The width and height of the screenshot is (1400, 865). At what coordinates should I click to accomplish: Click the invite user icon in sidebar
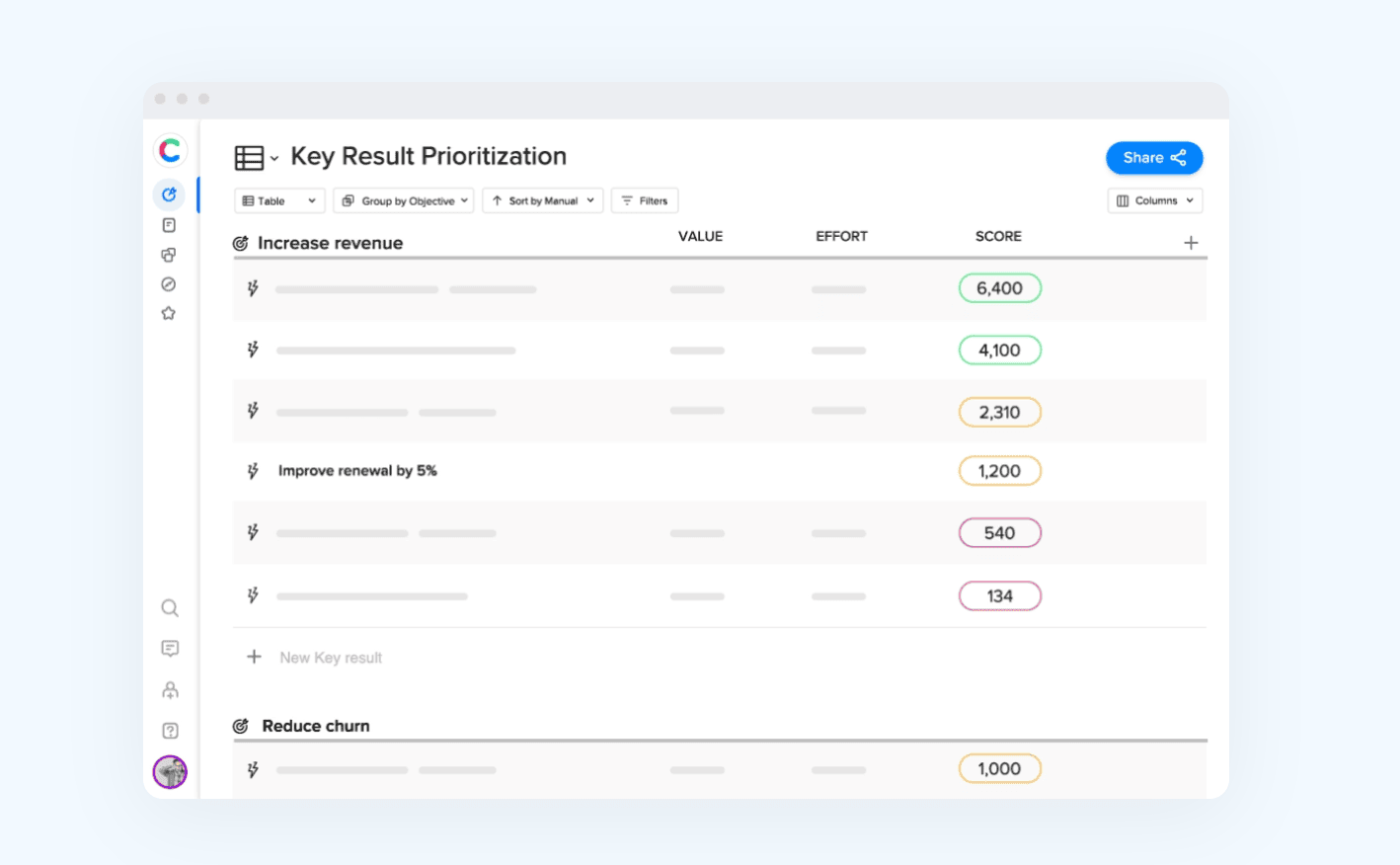pos(170,690)
